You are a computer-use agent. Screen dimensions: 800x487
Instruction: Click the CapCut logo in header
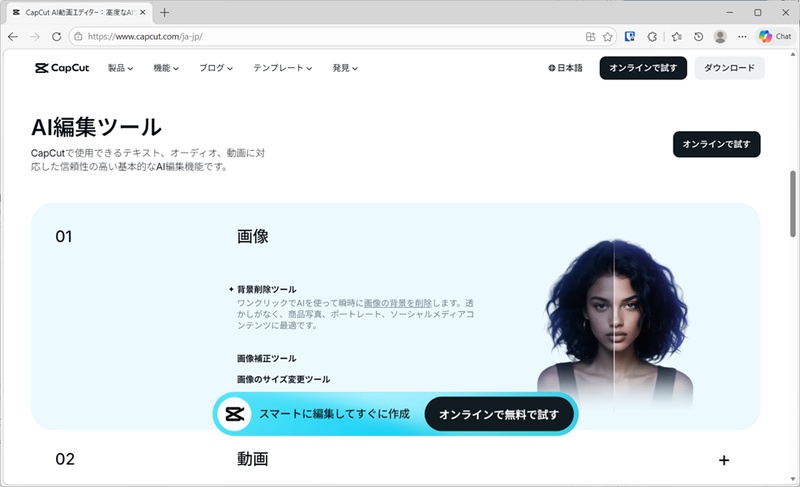pyautogui.click(x=62, y=68)
